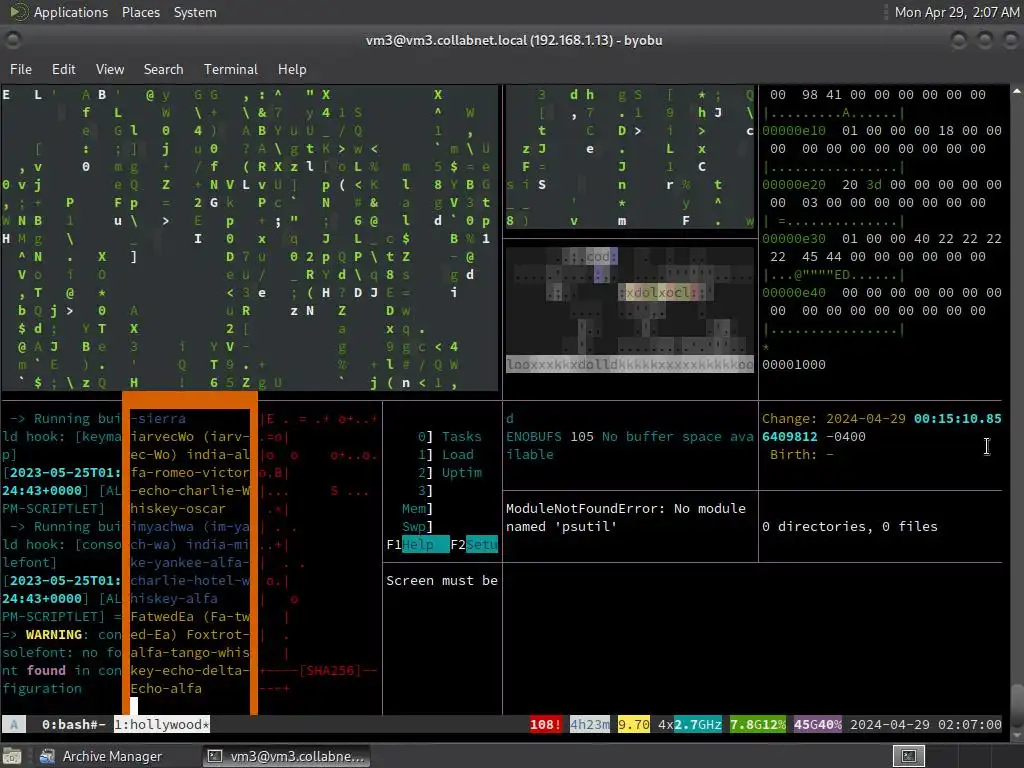Click the 00000e30 hexdump offset
This screenshot has width=1024, height=768.
[793, 238]
